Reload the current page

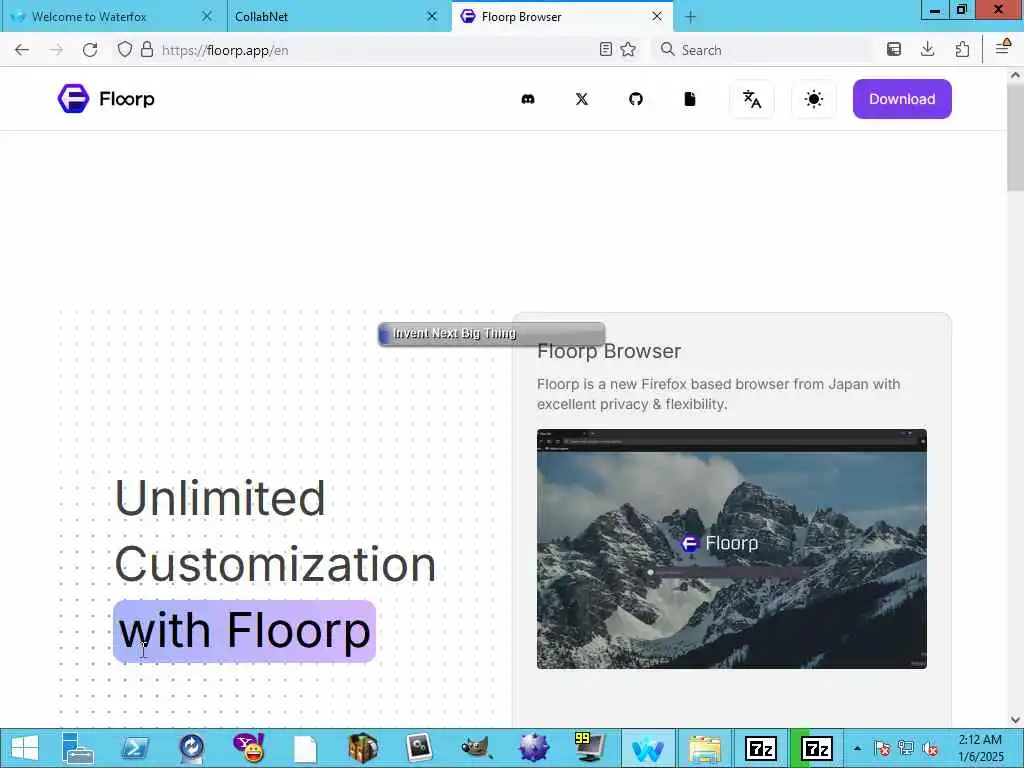[x=90, y=50]
